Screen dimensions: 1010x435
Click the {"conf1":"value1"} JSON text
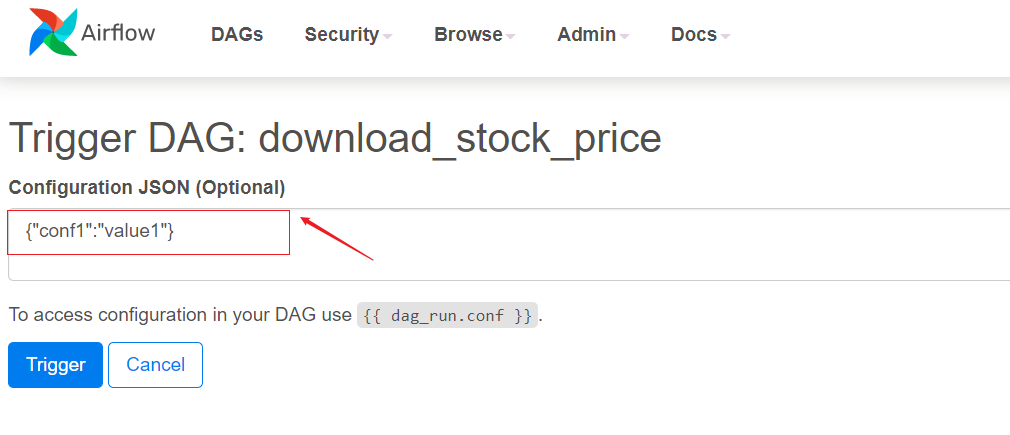click(x=100, y=231)
